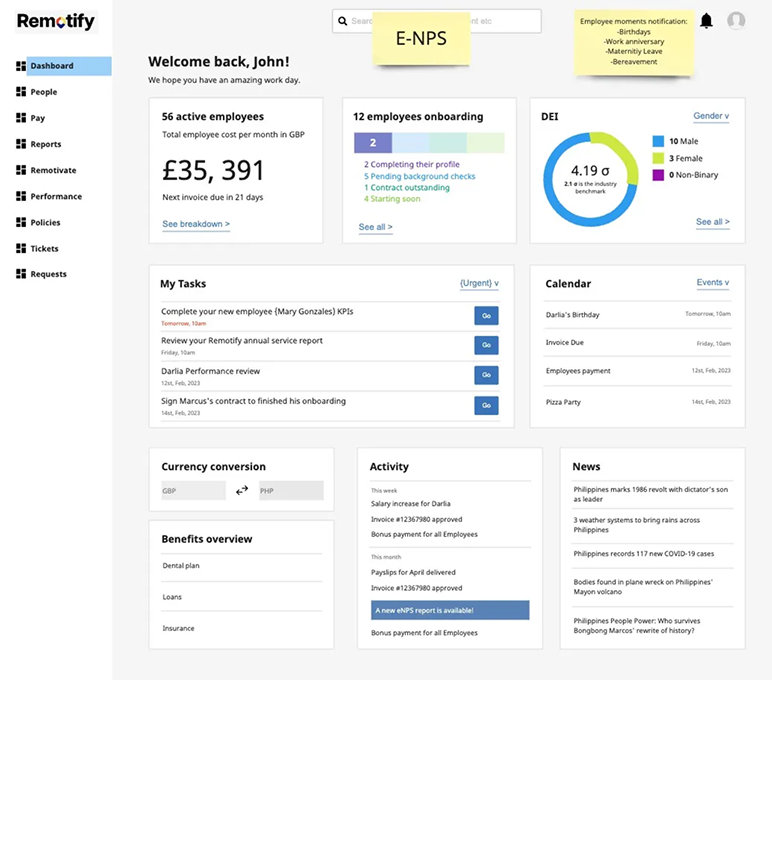Open Invoice Due calendar entry
The width and height of the screenshot is (772, 845).
[638, 343]
